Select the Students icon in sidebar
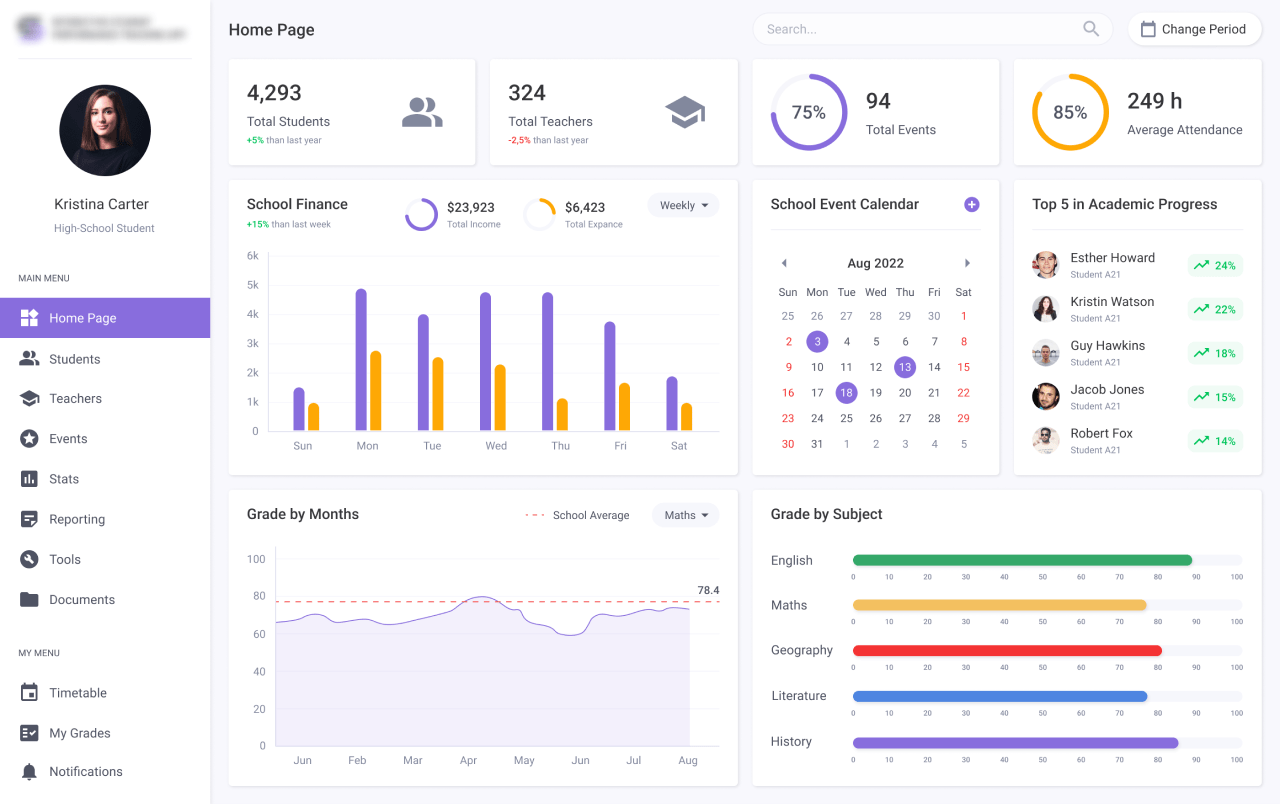1280x804 pixels. click(x=30, y=358)
